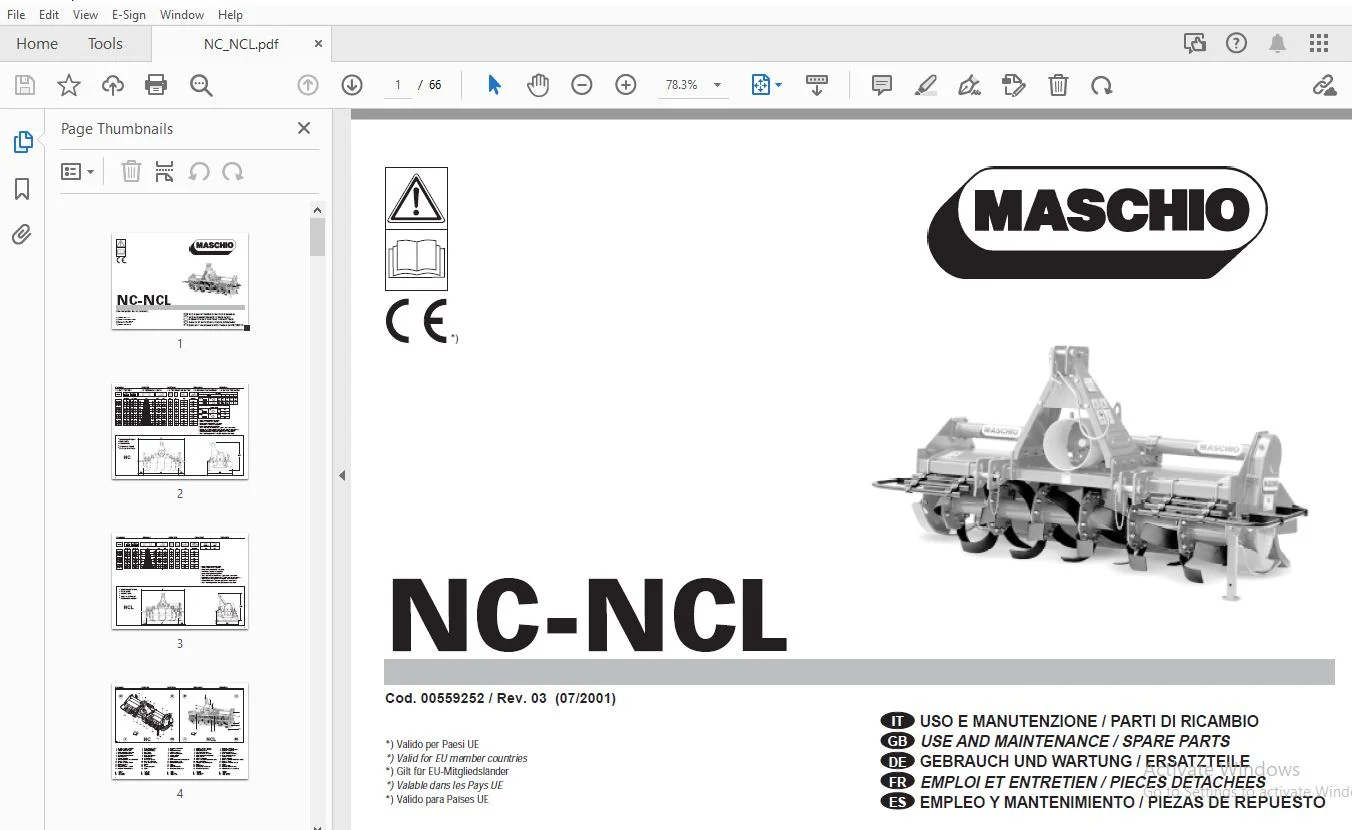Click the 'USE AND MAINTENANCE / SPARE PARTS' line
Screen dimensions: 1352x830
point(1075,741)
